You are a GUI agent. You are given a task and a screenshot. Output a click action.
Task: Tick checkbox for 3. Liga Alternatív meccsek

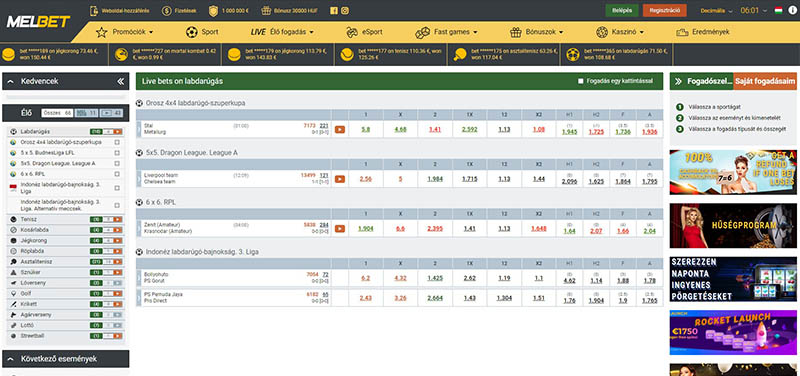click(117, 205)
